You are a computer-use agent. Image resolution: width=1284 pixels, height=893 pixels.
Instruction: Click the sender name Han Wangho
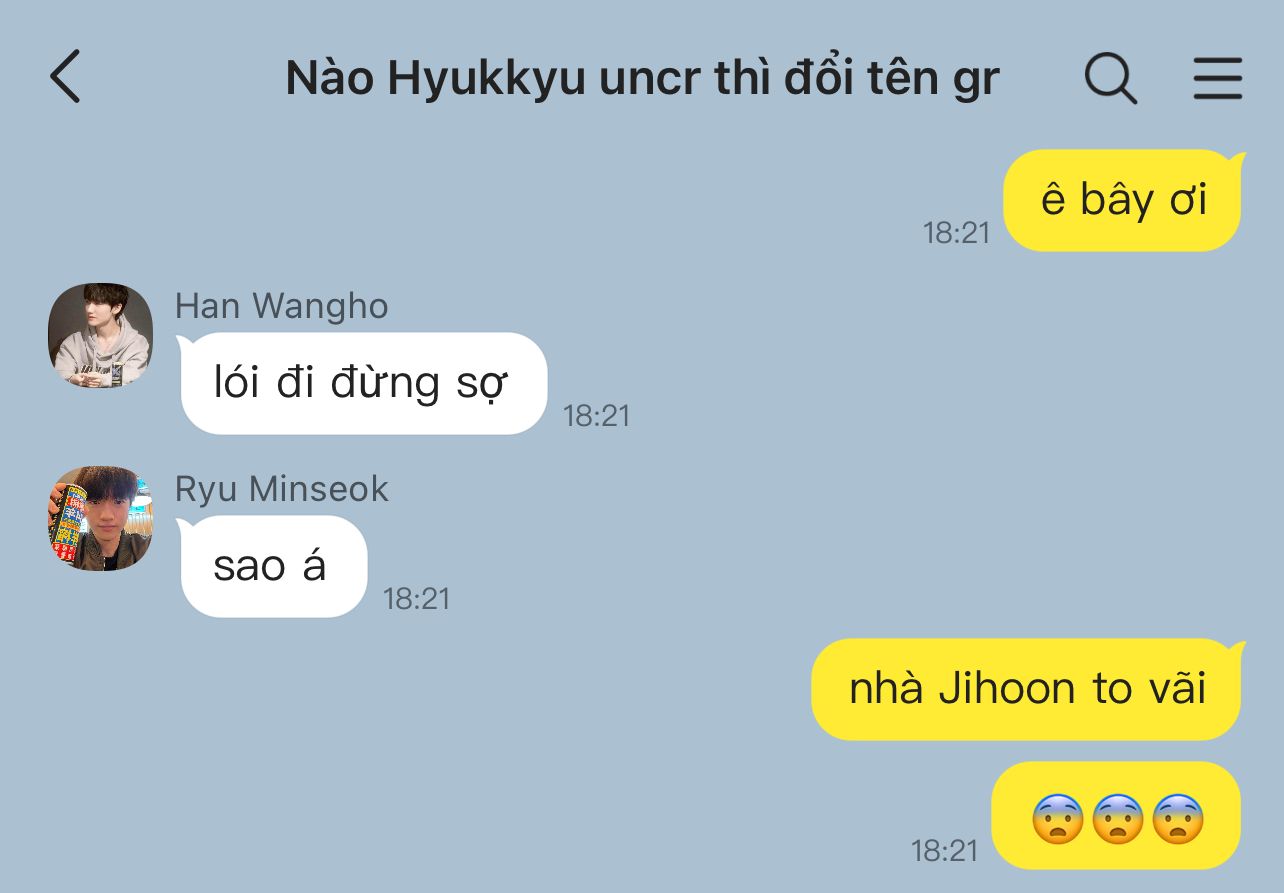tap(281, 306)
